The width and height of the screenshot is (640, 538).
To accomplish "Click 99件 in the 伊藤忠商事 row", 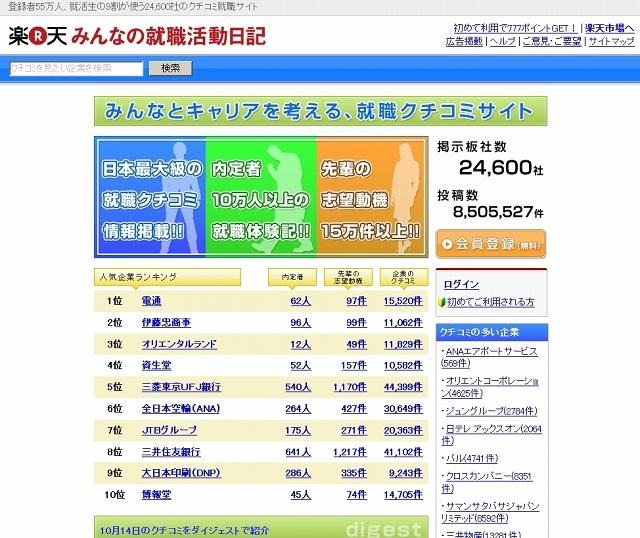I will [x=356, y=322].
